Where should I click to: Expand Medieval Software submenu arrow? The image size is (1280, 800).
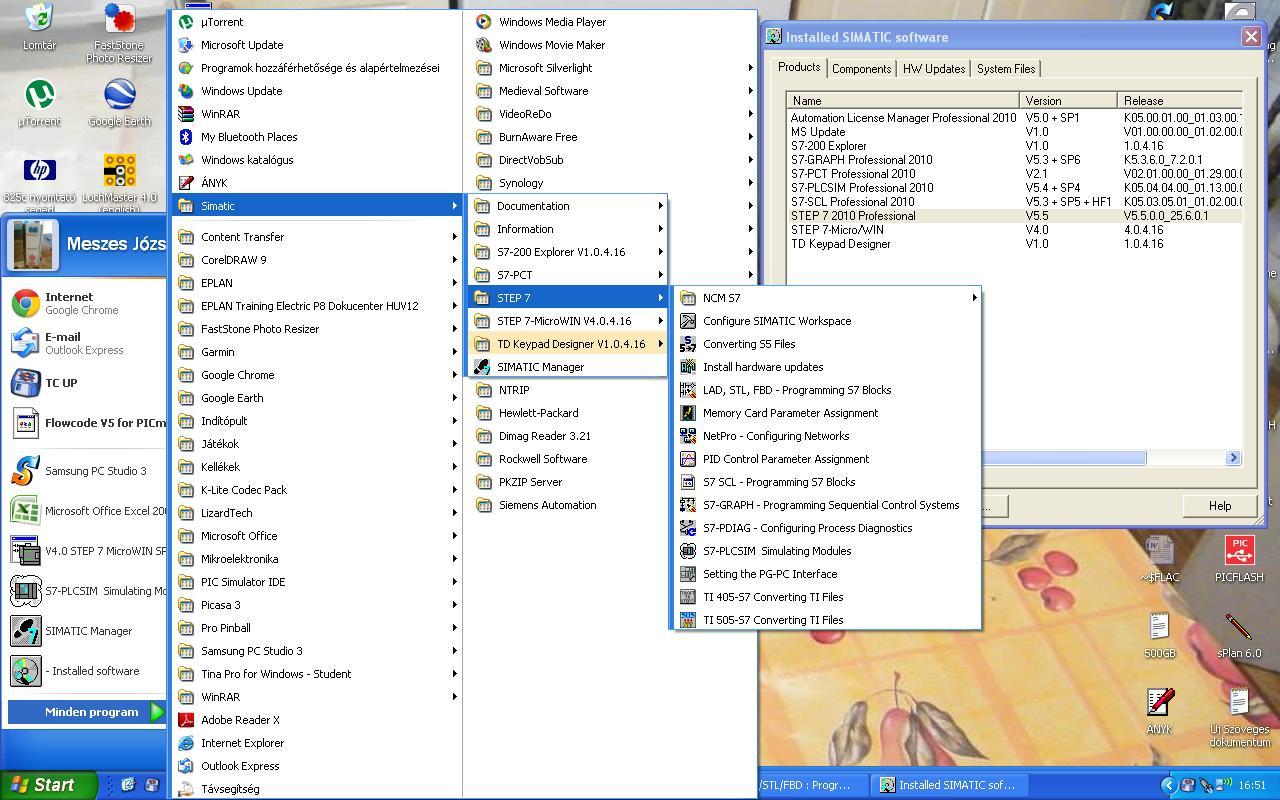750,91
